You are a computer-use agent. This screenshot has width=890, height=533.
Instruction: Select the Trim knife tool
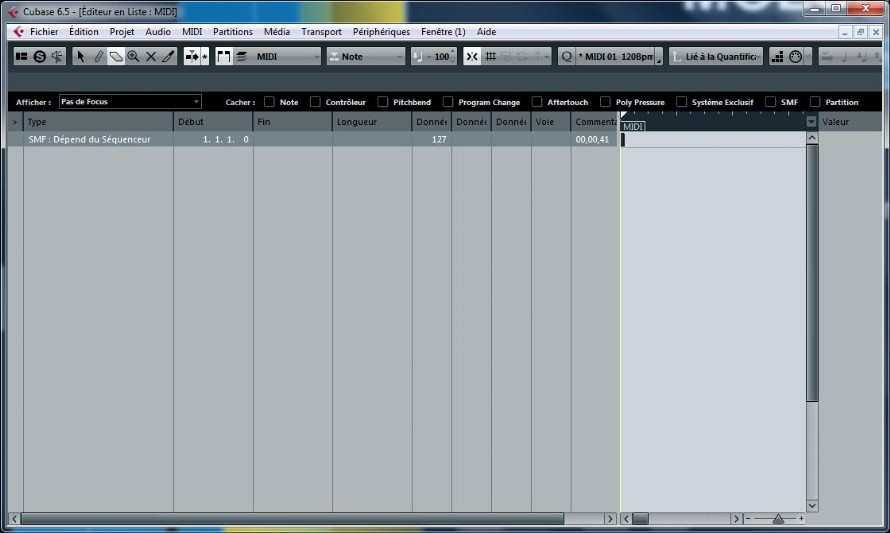pos(169,56)
